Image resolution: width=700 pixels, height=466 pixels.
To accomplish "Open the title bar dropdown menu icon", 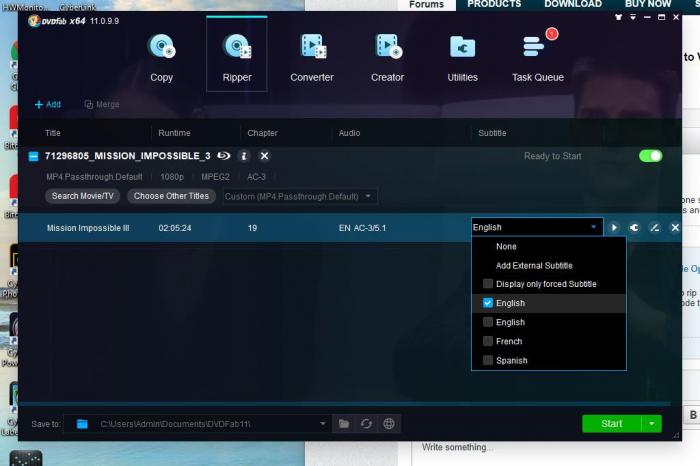I will point(633,17).
